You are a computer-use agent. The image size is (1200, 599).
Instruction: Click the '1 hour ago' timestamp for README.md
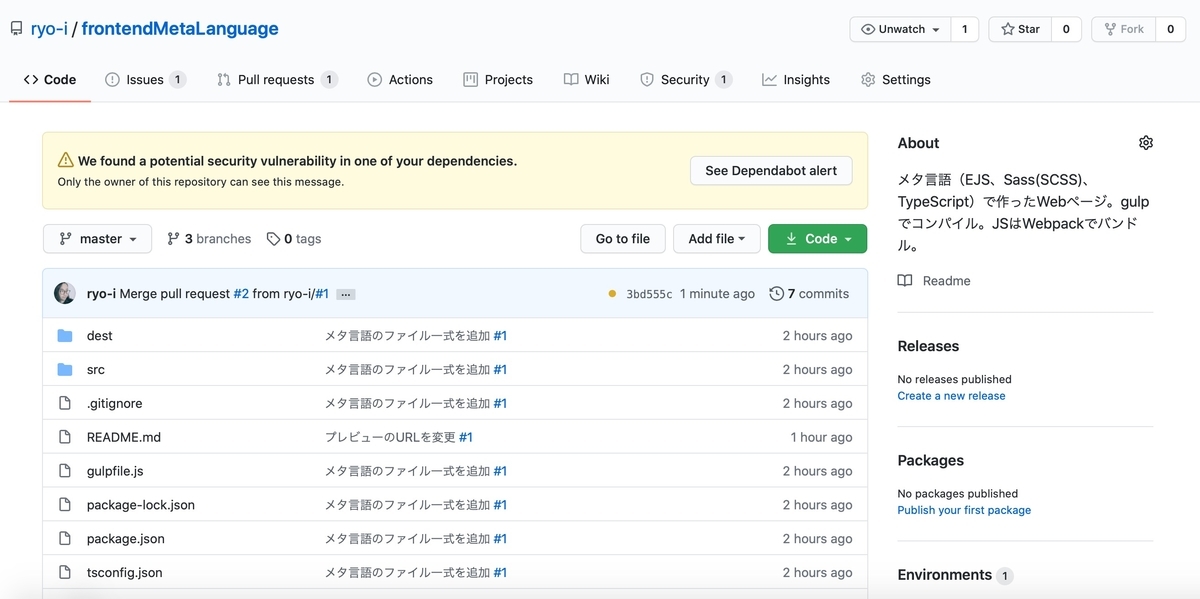click(x=821, y=437)
